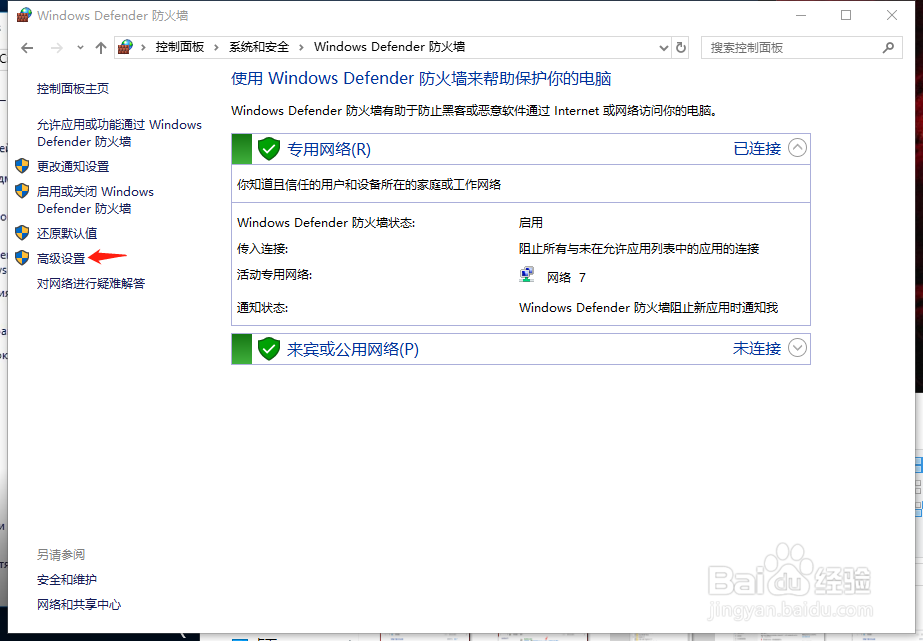923x641 pixels.
Task: Click the shield icon beside 启用或关闭
Action: [x=22, y=191]
